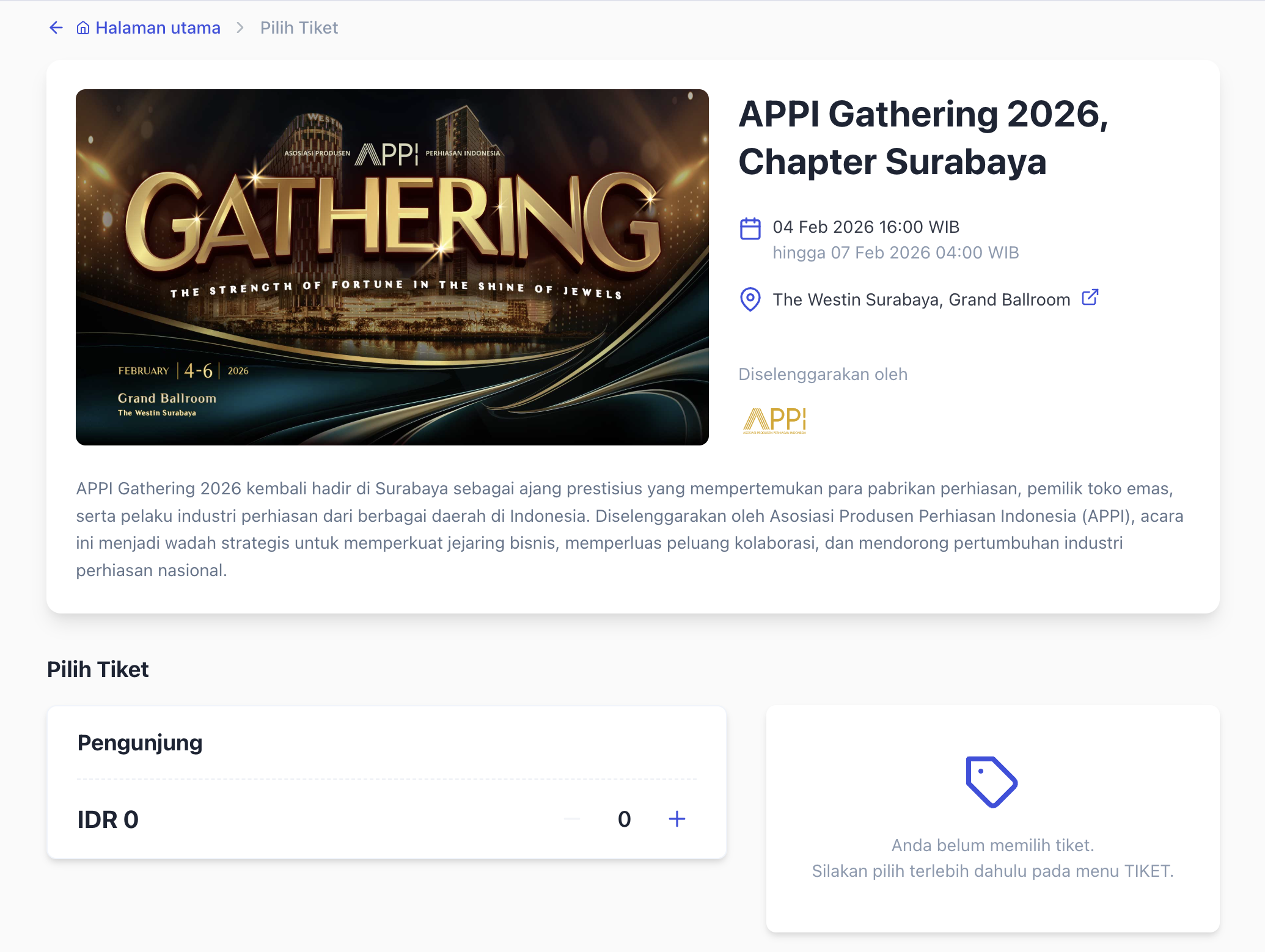Screen dimensions: 1265x952
Task: Click the event description paragraph
Action: [x=629, y=529]
